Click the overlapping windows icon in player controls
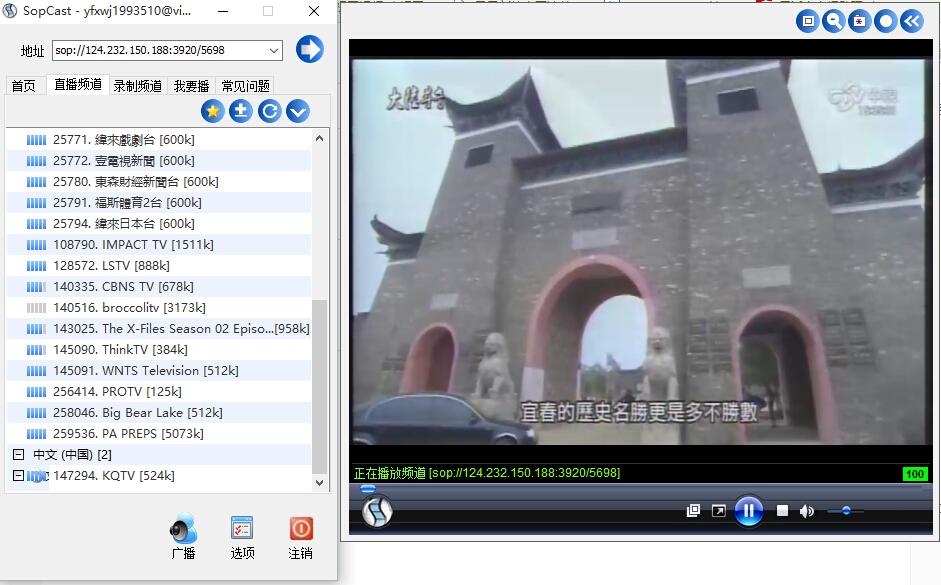This screenshot has width=941, height=585. [x=693, y=511]
